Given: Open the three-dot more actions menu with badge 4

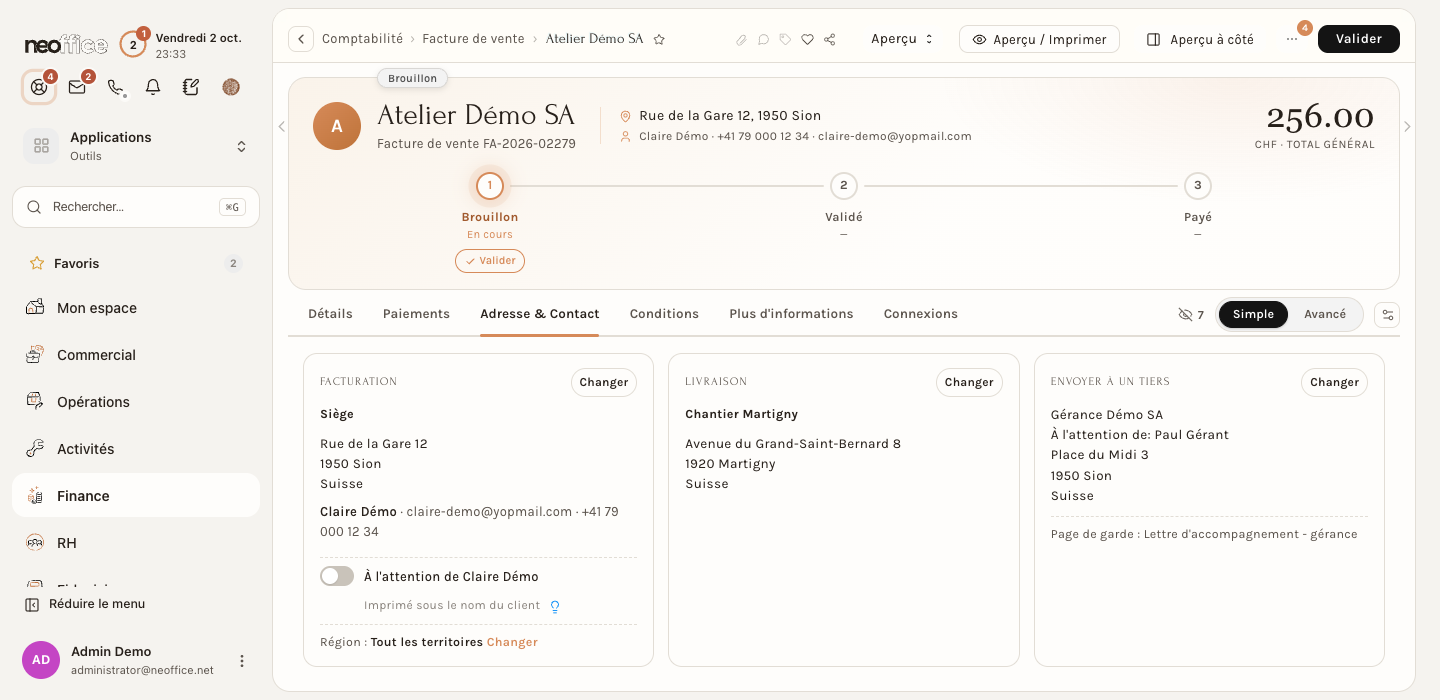Looking at the screenshot, I should pyautogui.click(x=1292, y=39).
